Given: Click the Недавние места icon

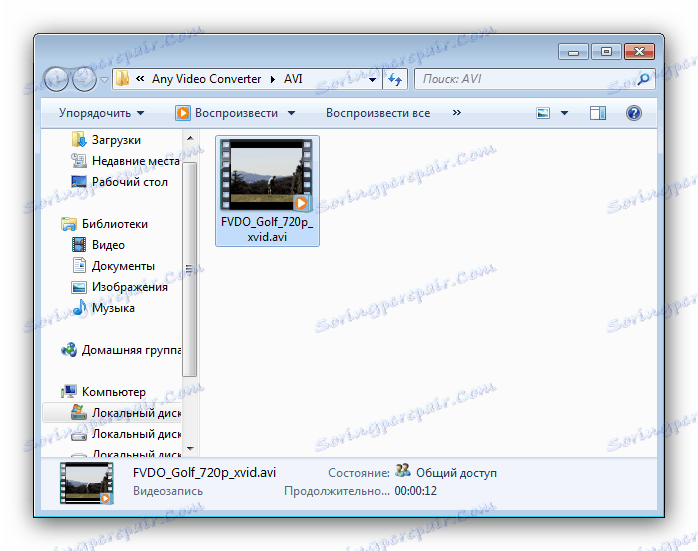Looking at the screenshot, I should (79, 160).
